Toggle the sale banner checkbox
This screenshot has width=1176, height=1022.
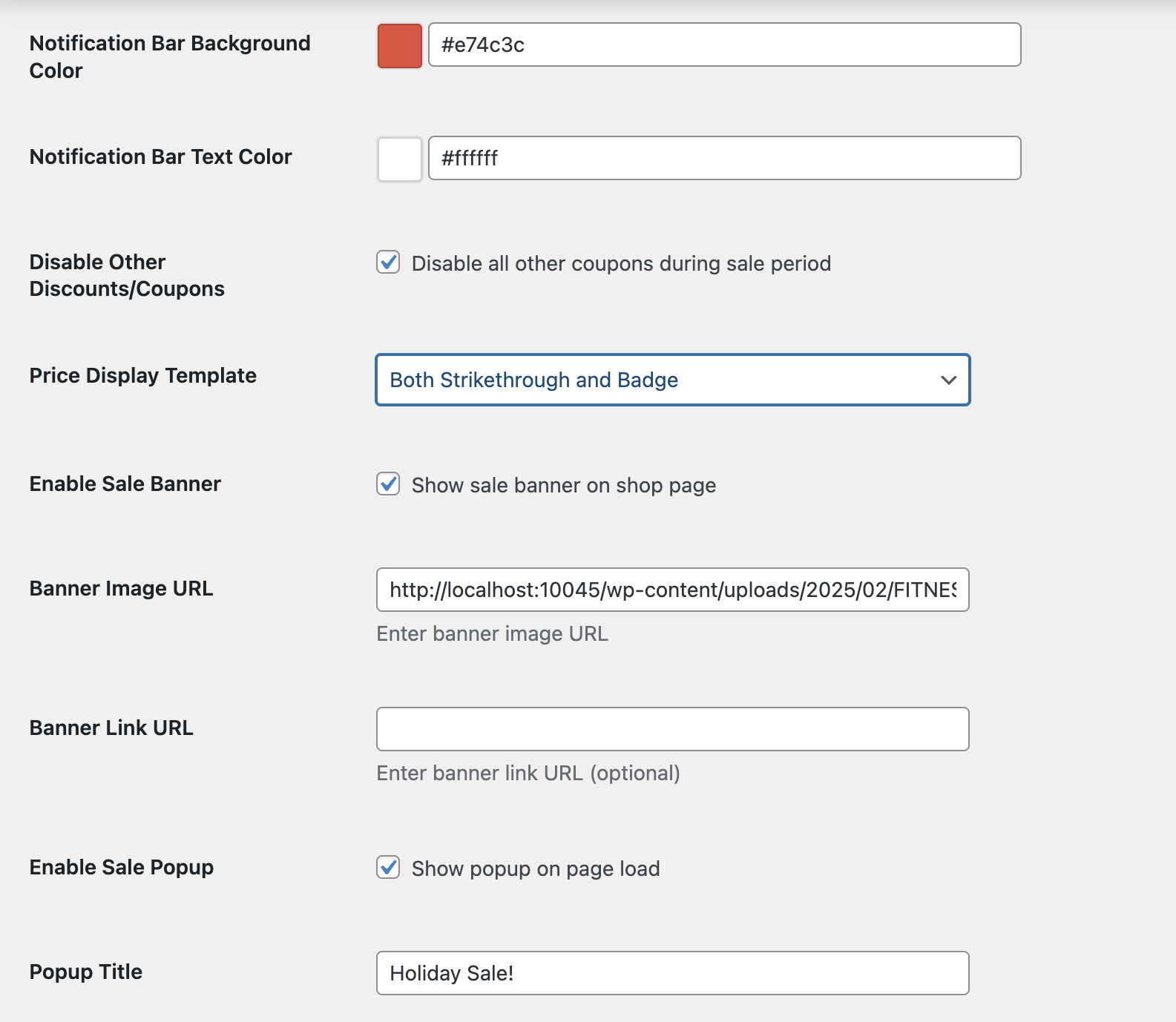coord(388,484)
